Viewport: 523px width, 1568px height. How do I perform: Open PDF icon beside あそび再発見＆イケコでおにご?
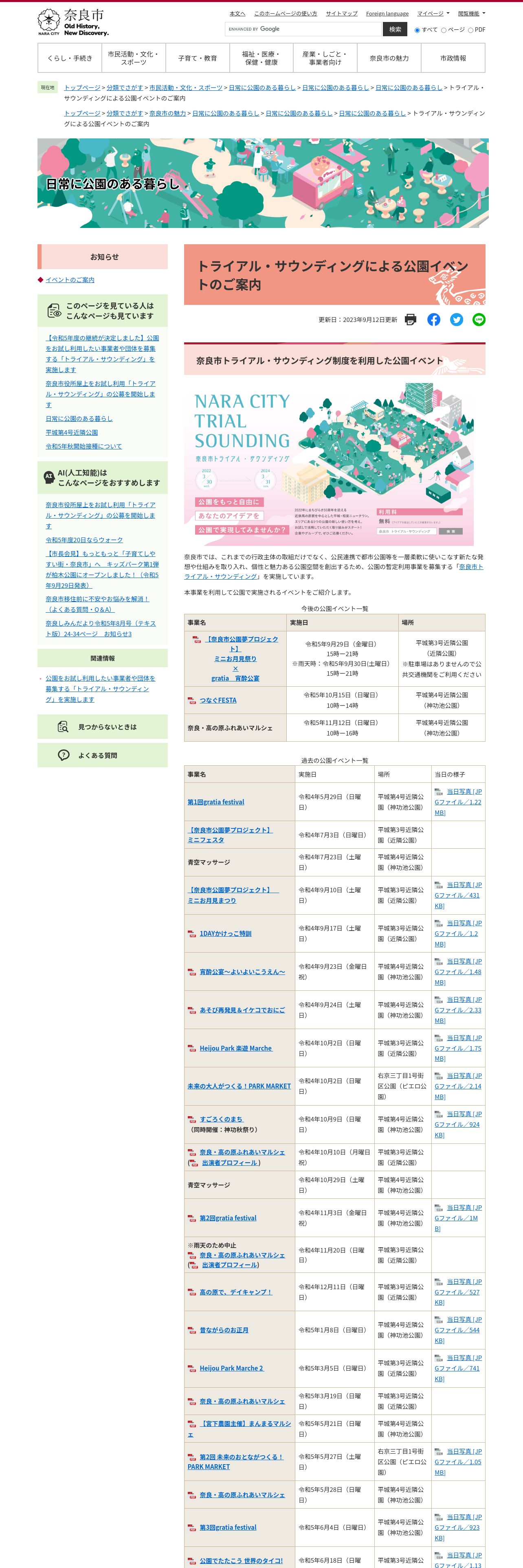(x=192, y=1010)
